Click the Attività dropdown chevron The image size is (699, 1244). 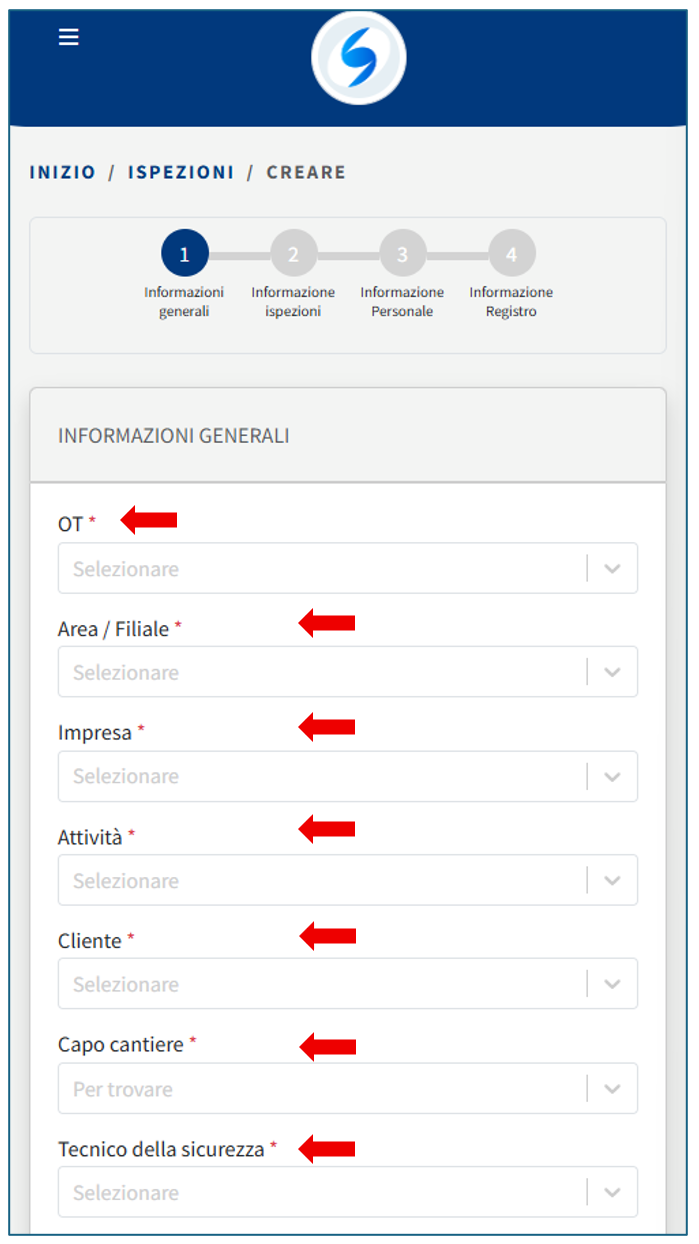(x=612, y=880)
